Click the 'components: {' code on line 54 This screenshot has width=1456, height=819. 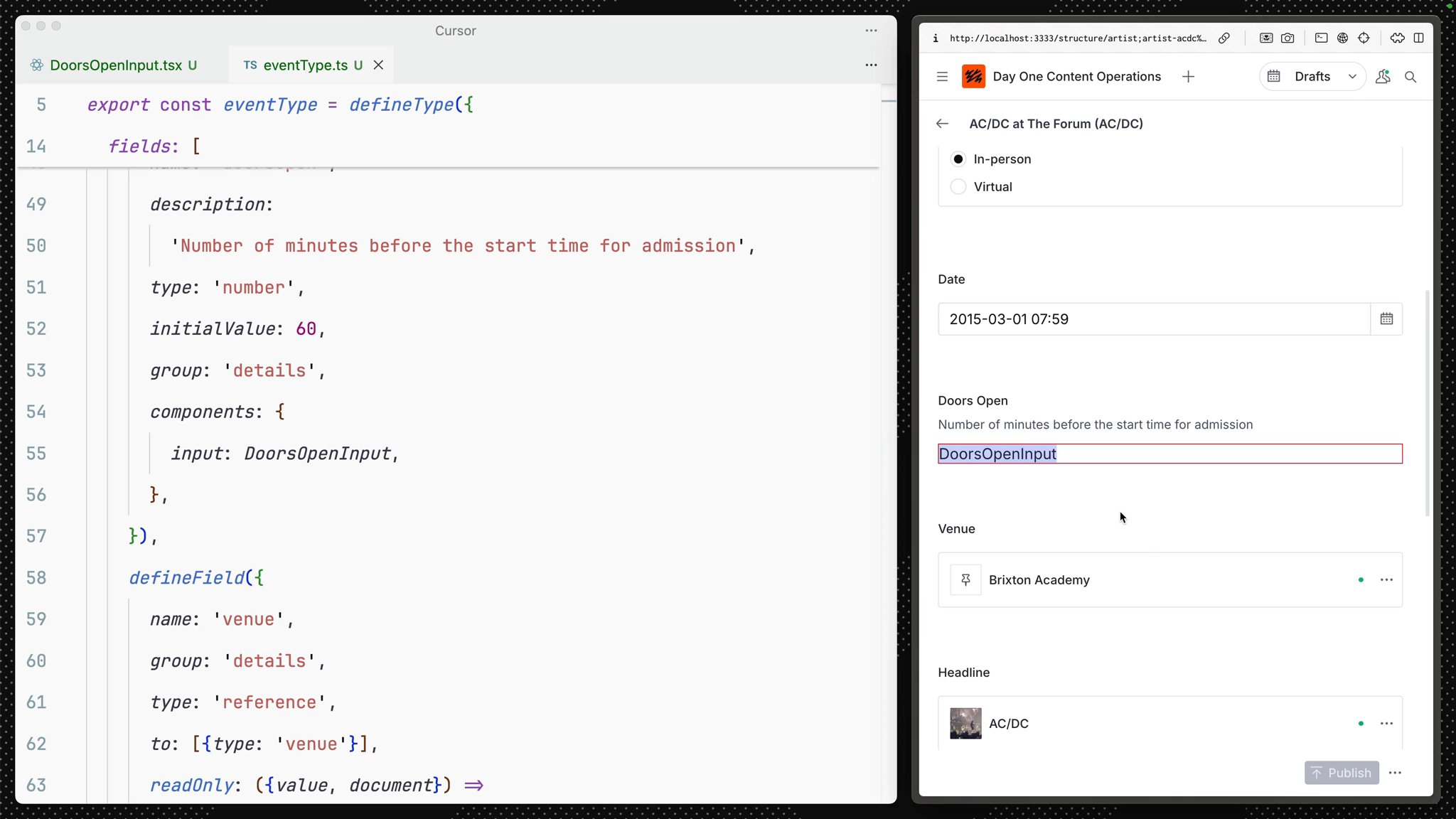pyautogui.click(x=218, y=412)
